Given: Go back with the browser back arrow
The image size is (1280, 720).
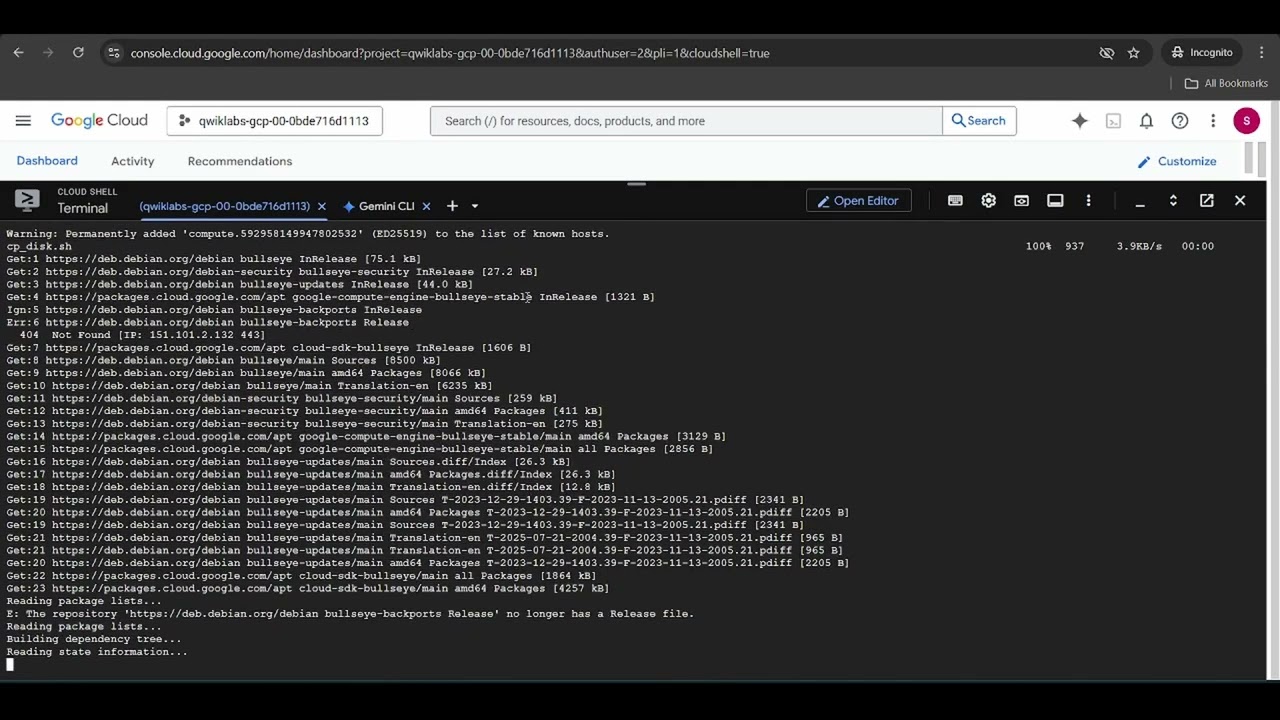Looking at the screenshot, I should tap(18, 53).
